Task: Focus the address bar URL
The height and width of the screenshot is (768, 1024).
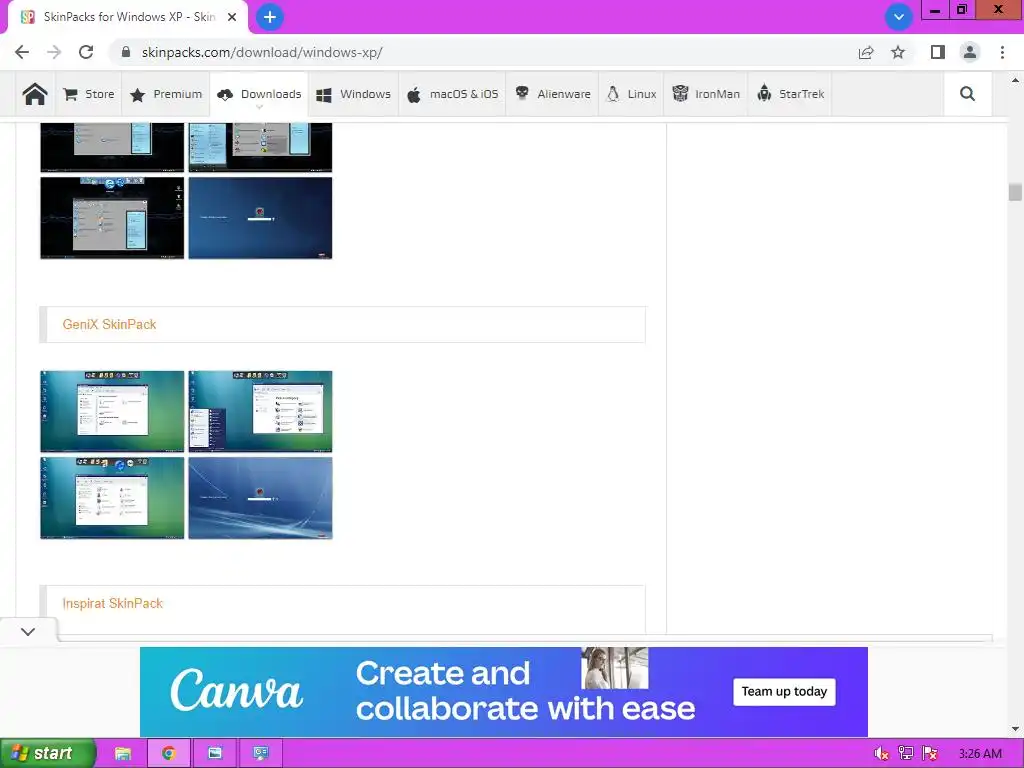Action: point(262,52)
